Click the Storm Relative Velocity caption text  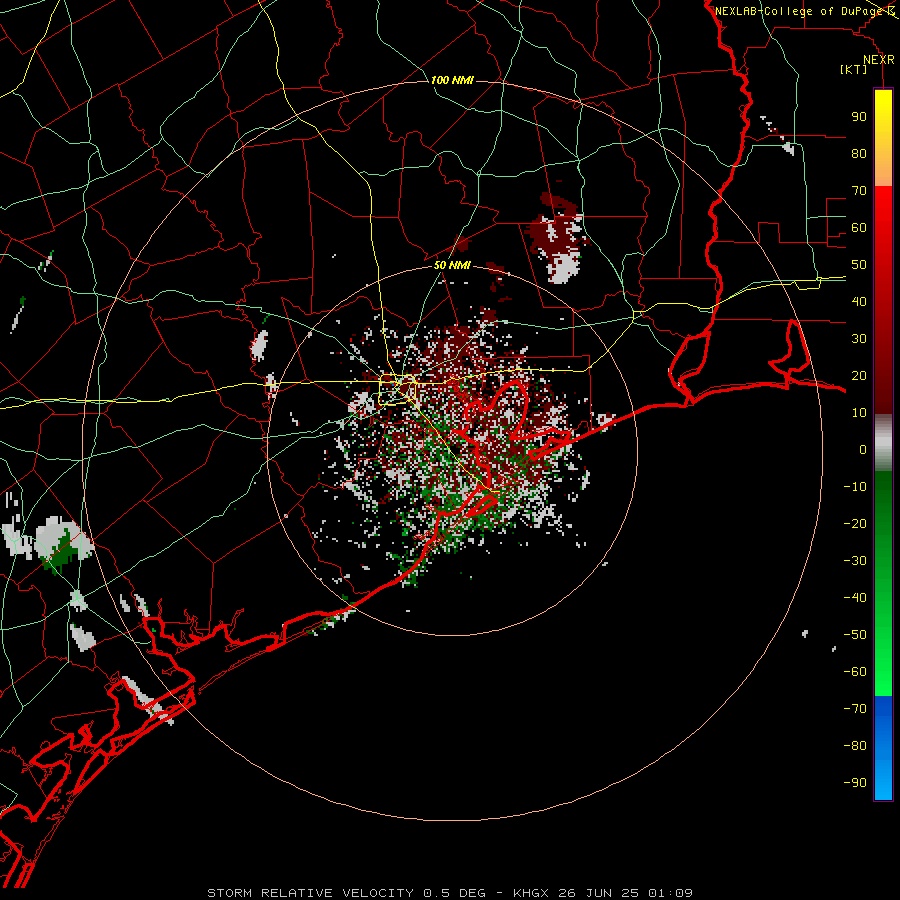[450, 893]
